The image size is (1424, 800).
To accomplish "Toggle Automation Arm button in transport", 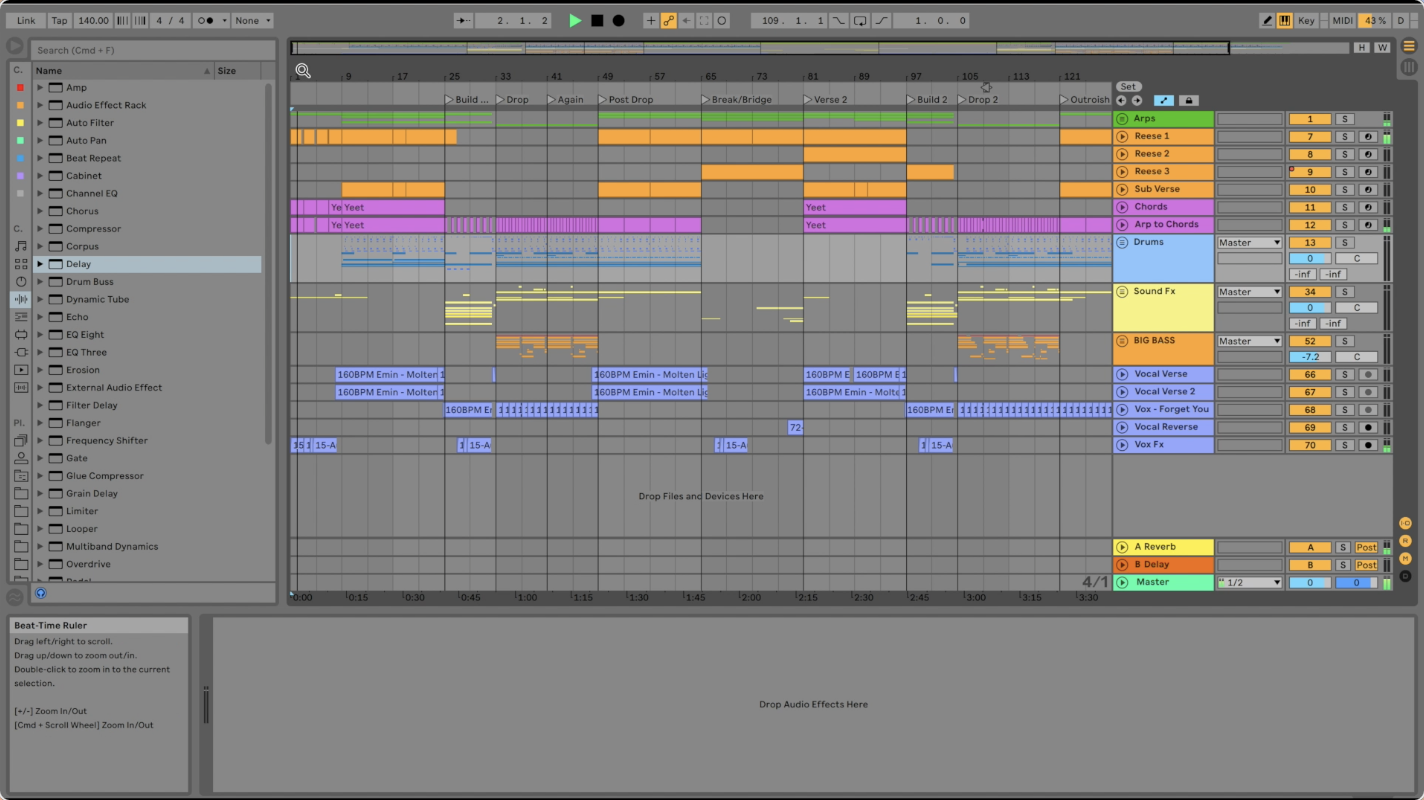I will click(668, 20).
